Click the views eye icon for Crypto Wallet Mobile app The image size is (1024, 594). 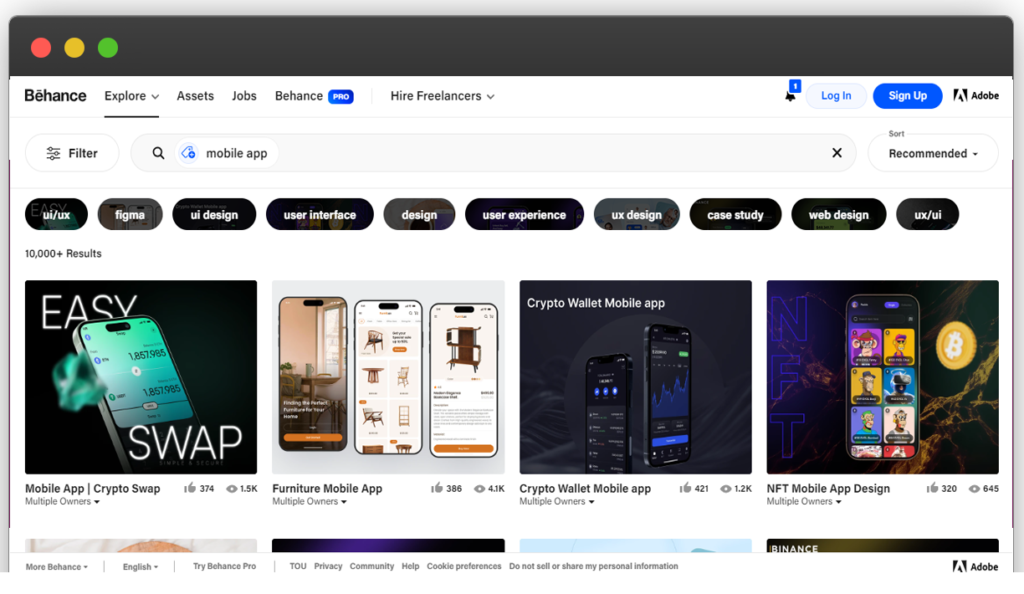(726, 489)
